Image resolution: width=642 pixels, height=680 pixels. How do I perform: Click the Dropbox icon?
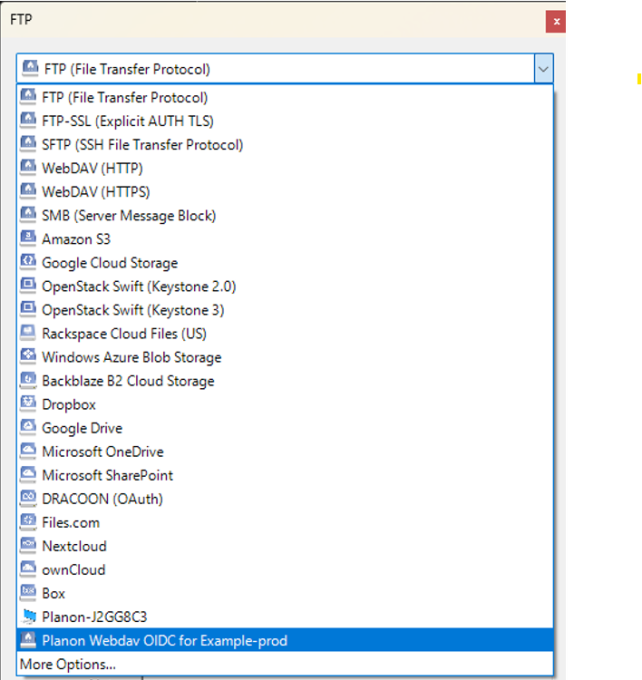[x=28, y=403]
